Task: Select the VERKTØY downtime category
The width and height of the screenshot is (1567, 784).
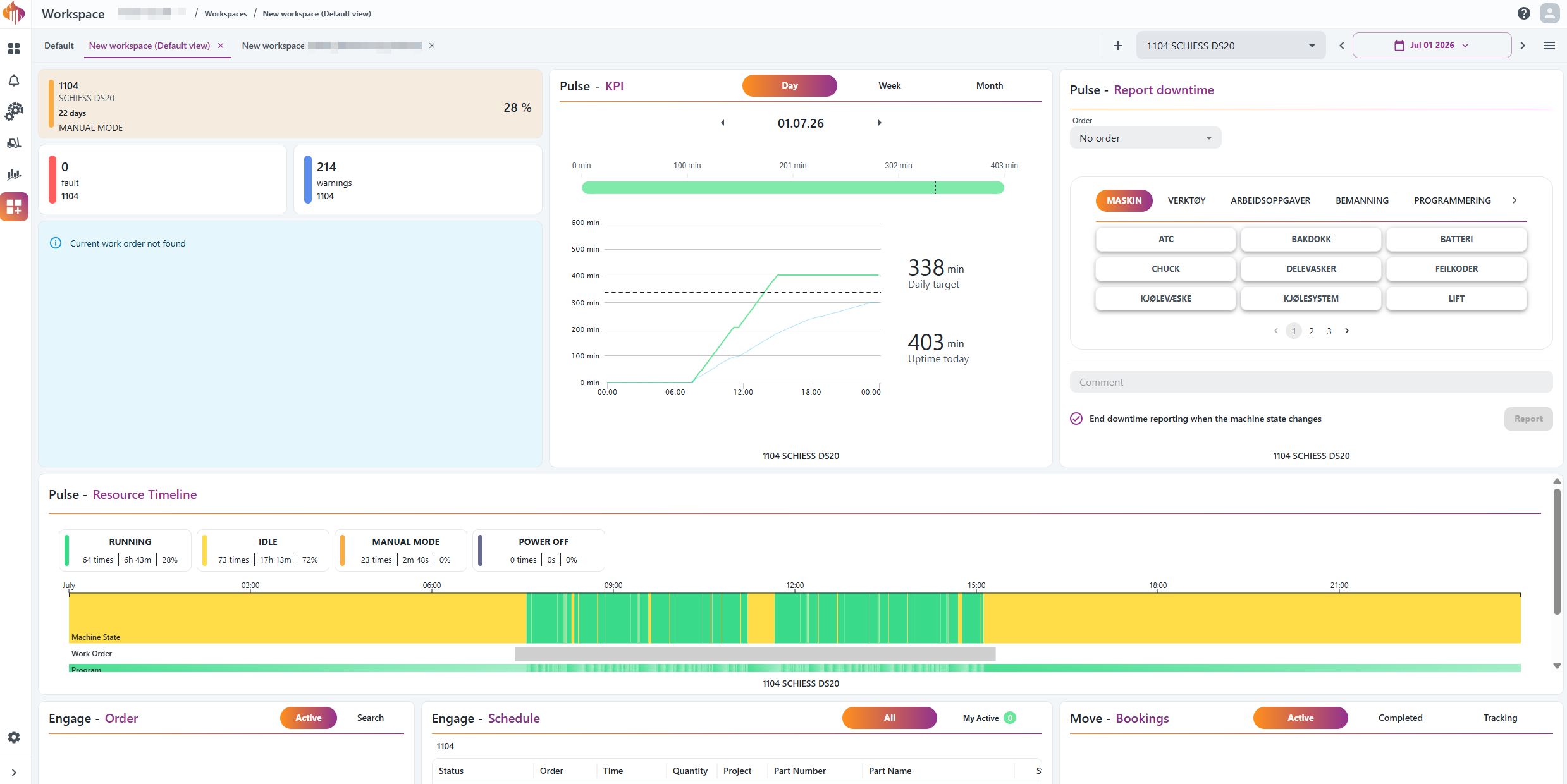Action: click(1186, 200)
